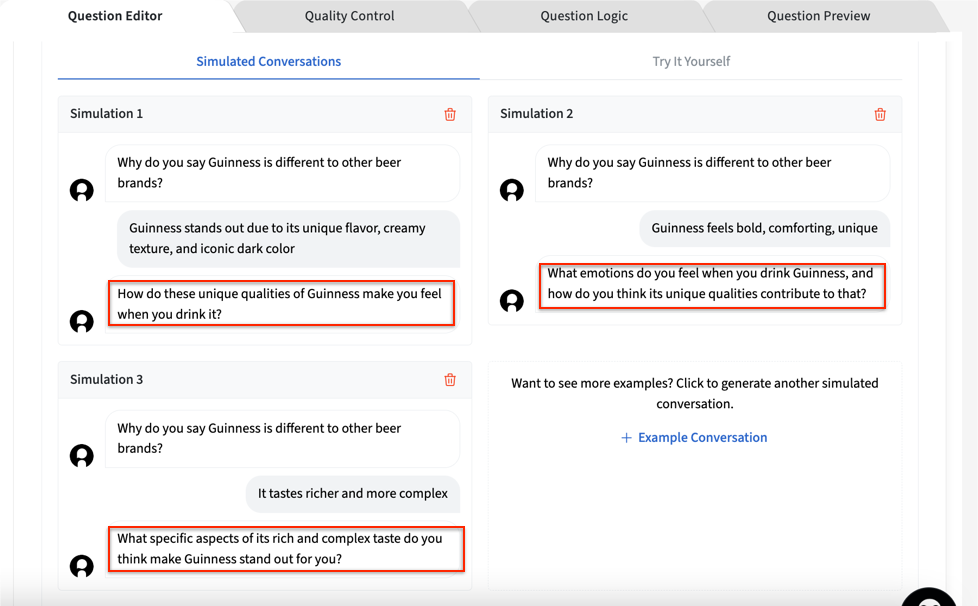Click the avatar beside Simulation 1's first question

(x=82, y=190)
